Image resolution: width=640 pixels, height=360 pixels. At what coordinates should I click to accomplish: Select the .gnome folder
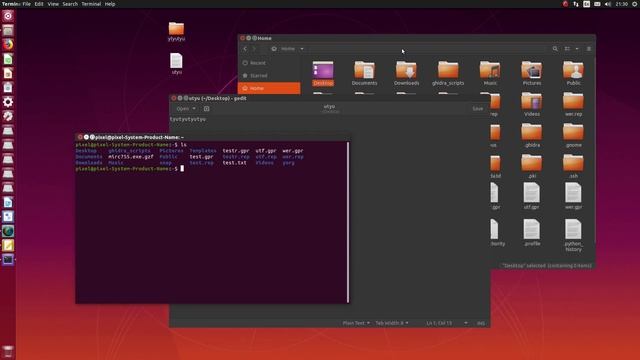[573, 136]
